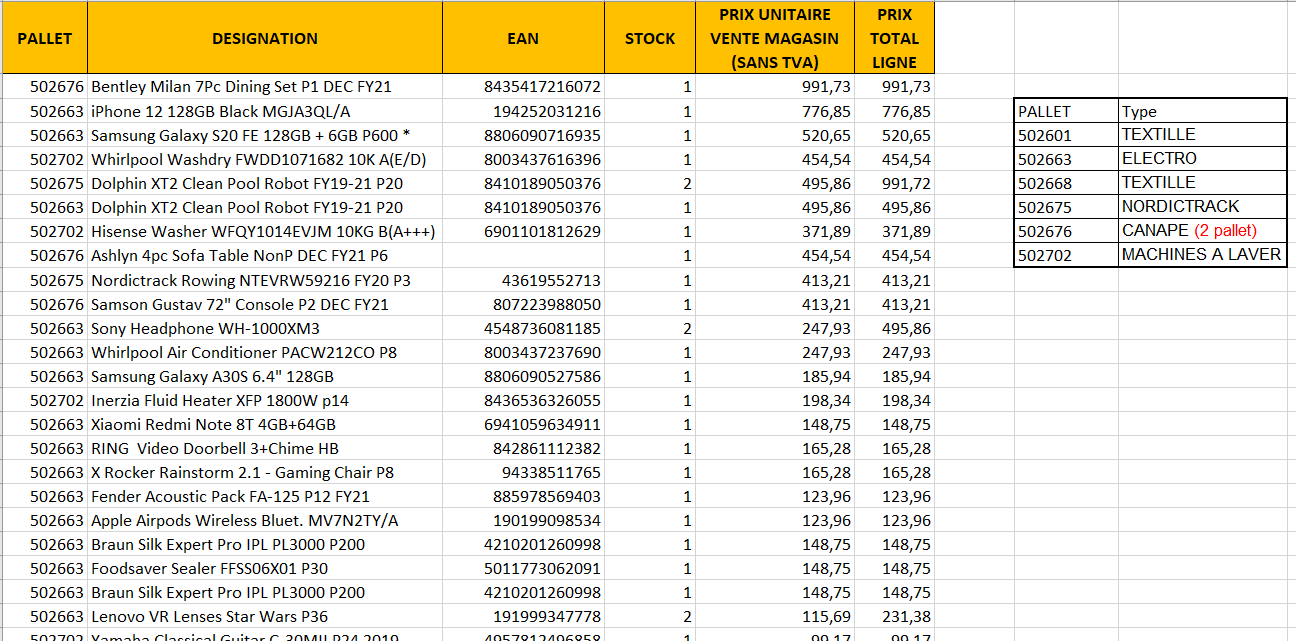Select the DESIGNATION header cell
The height and width of the screenshot is (641, 1296).
[x=265, y=38]
